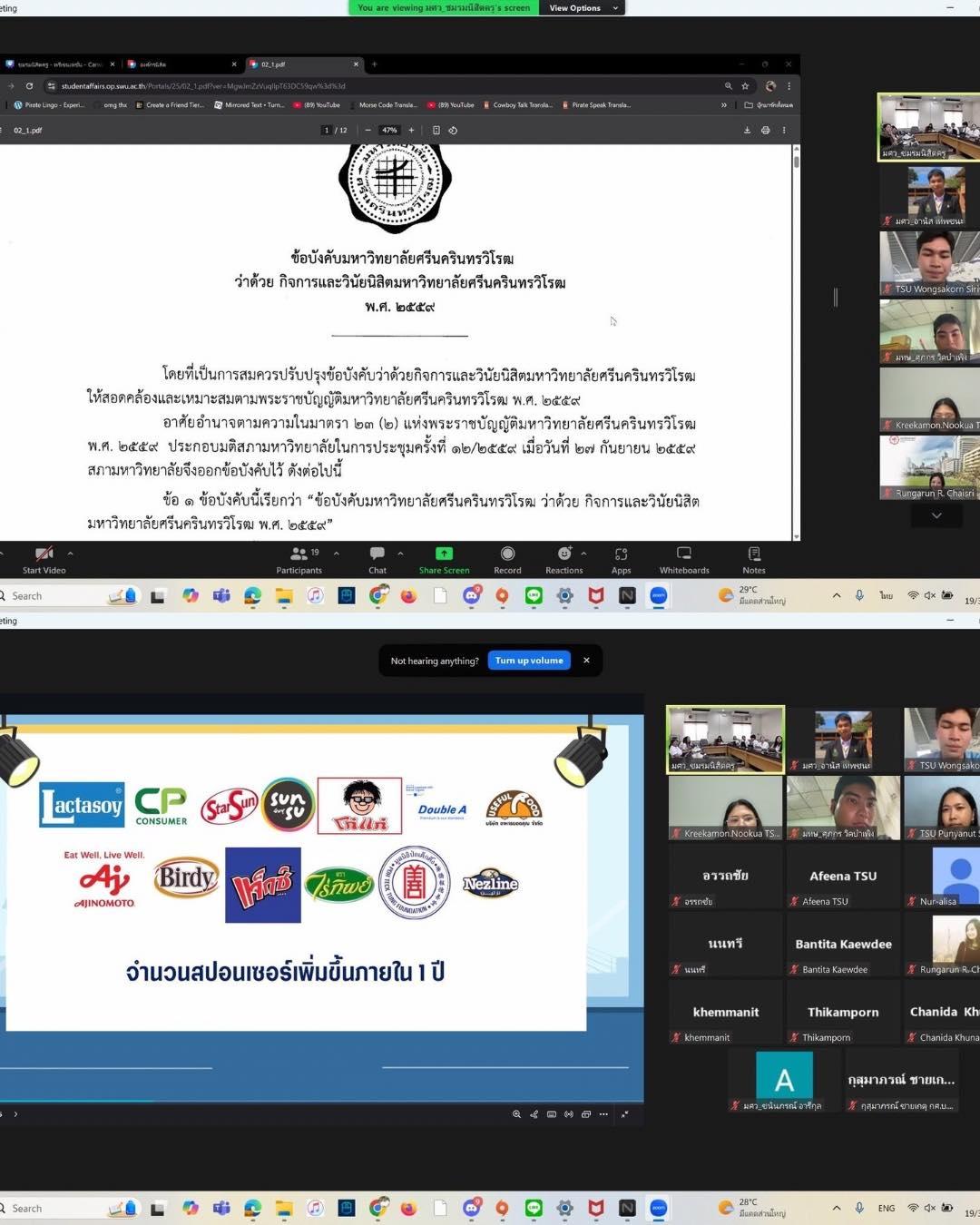Expand the hidden bookmarks overflow chevron

(x=723, y=105)
